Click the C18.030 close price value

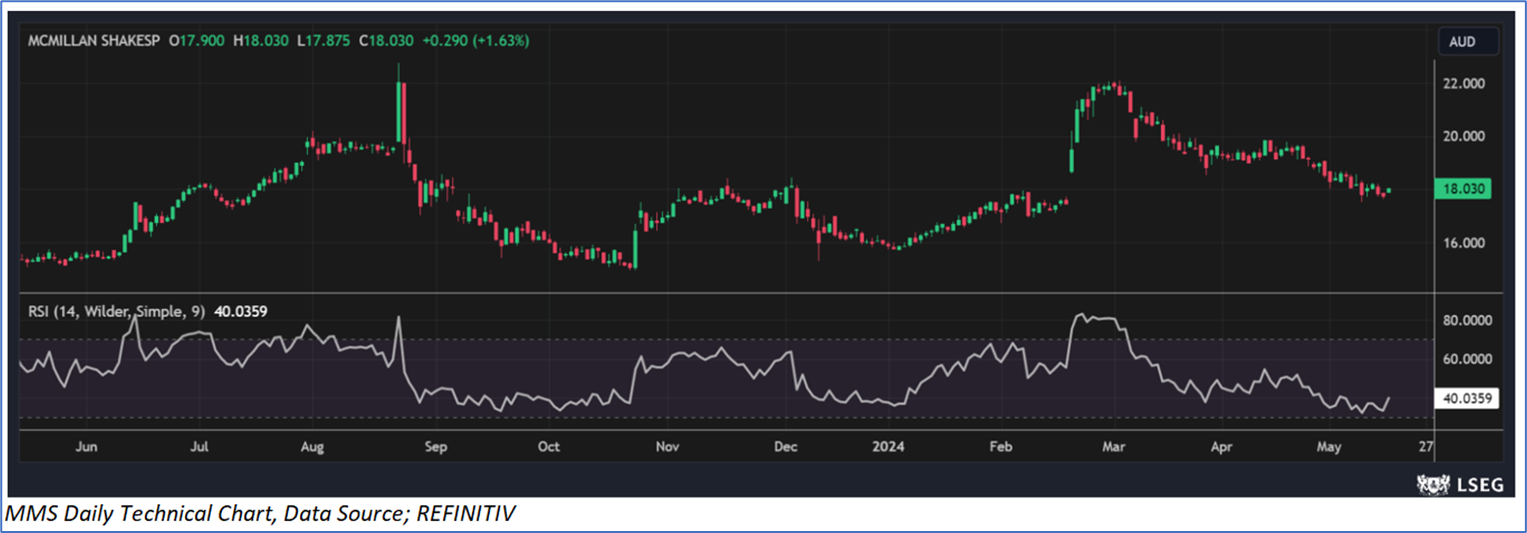click(x=388, y=41)
